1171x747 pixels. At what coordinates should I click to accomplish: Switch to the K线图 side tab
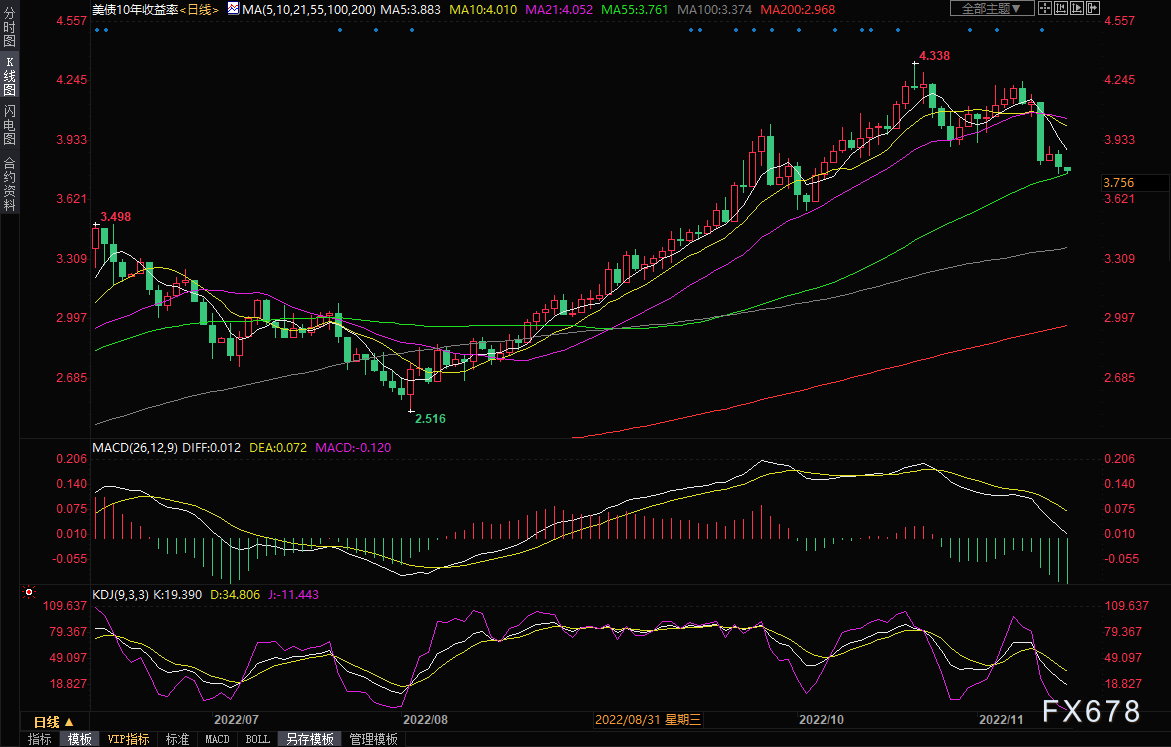click(x=10, y=76)
